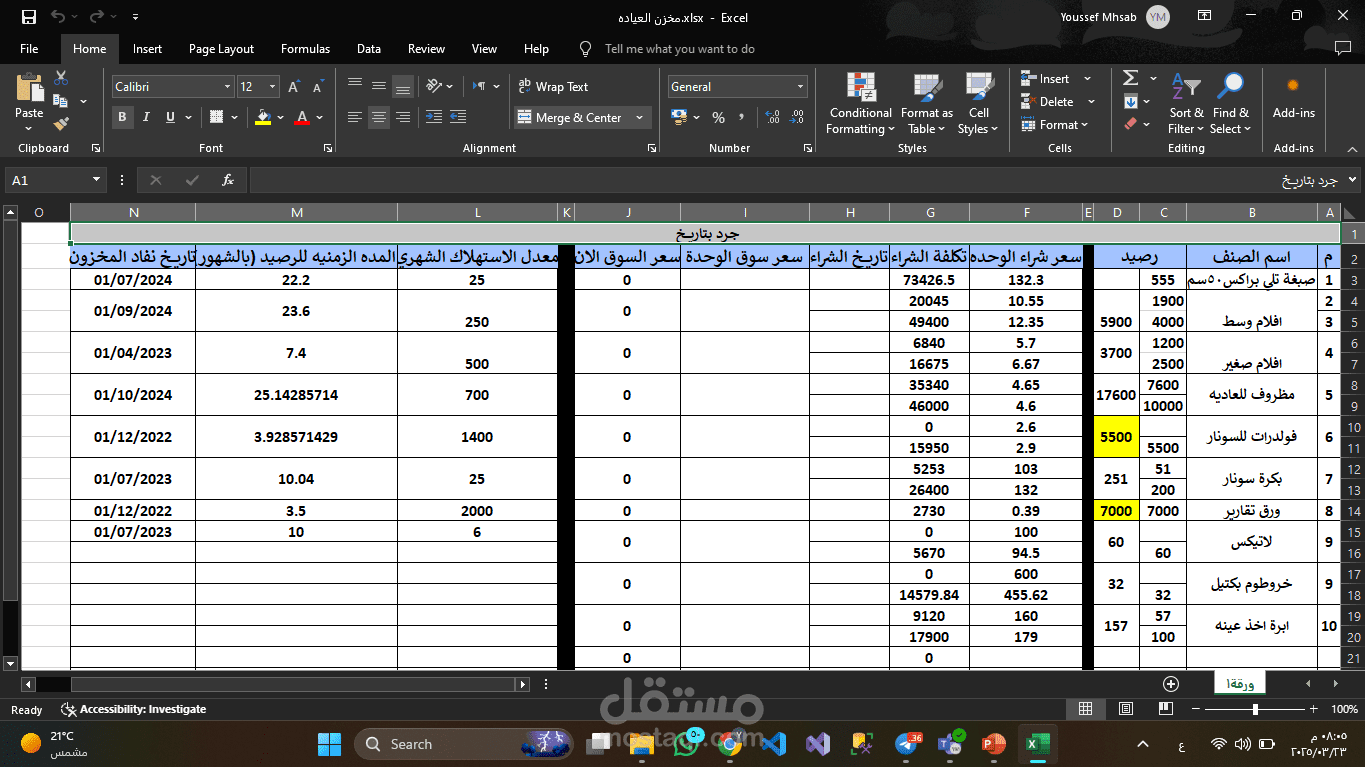Expand the Name Box dropdown arrow
This screenshot has height=767, width=1365.
(x=97, y=180)
